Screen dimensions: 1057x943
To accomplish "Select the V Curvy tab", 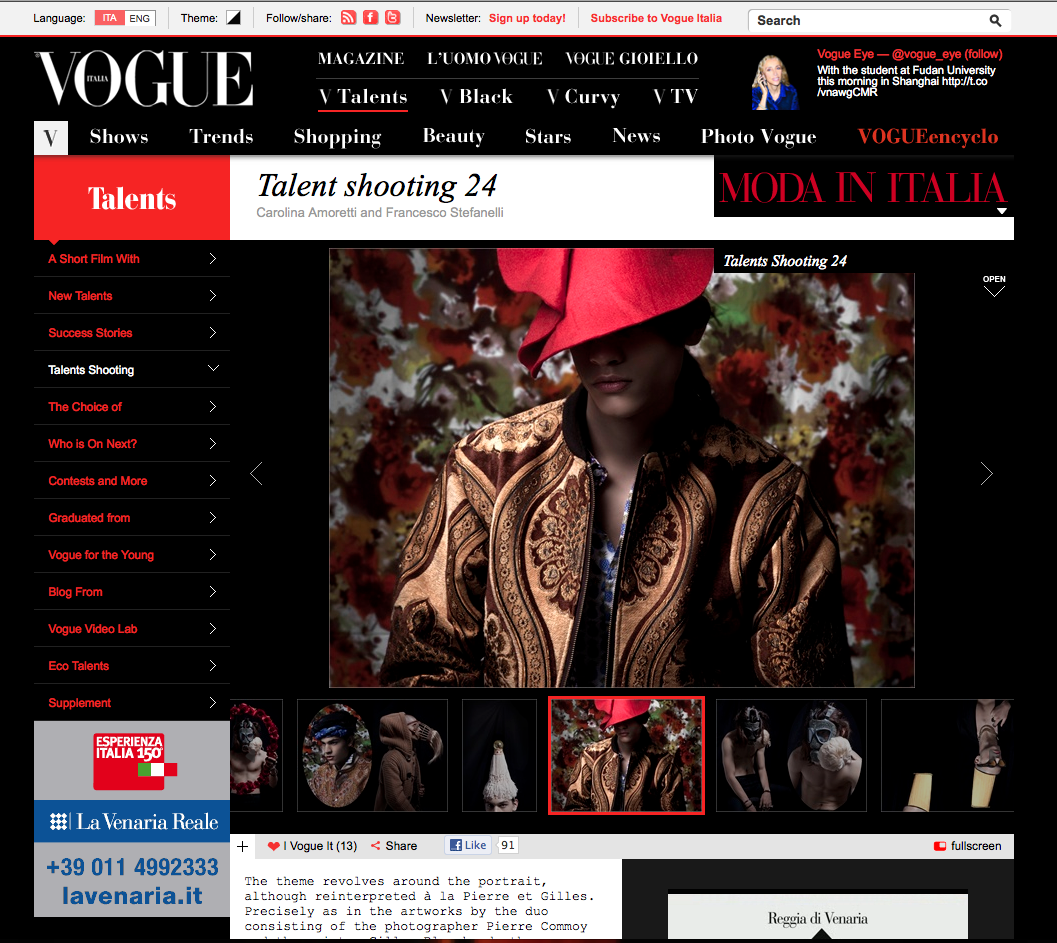I will (584, 98).
